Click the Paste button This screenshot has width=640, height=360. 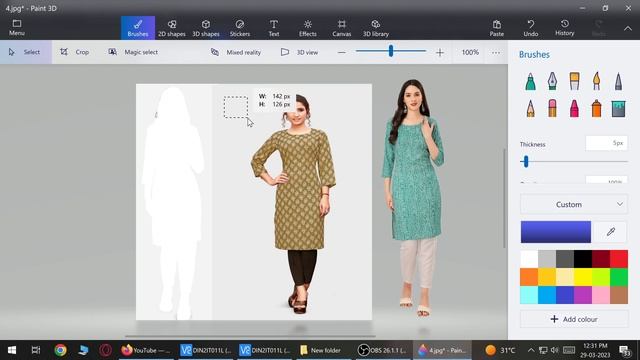coord(497,28)
